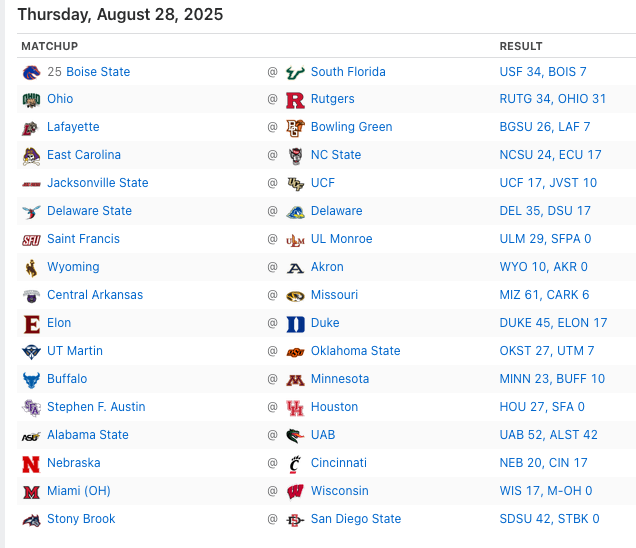The width and height of the screenshot is (636, 548).
Task: Go to the East Carolina team link
Action: tap(84, 155)
